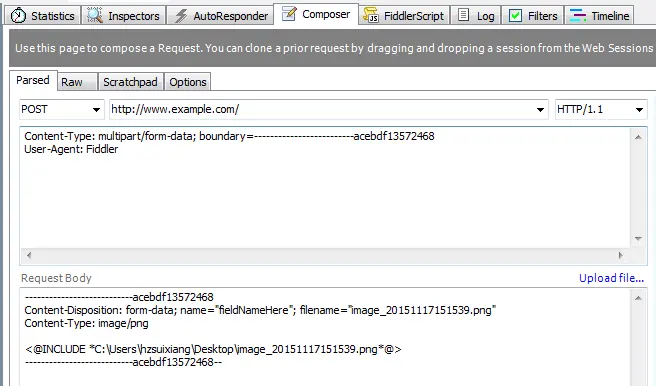Image resolution: width=656 pixels, height=386 pixels.
Task: Click the Inspectors magnifier icon
Action: [95, 15]
